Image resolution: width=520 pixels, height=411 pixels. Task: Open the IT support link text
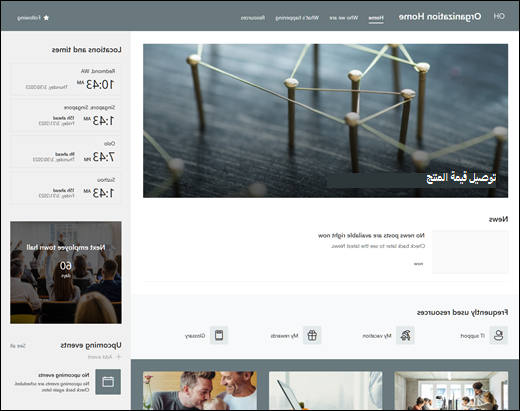[x=472, y=336]
